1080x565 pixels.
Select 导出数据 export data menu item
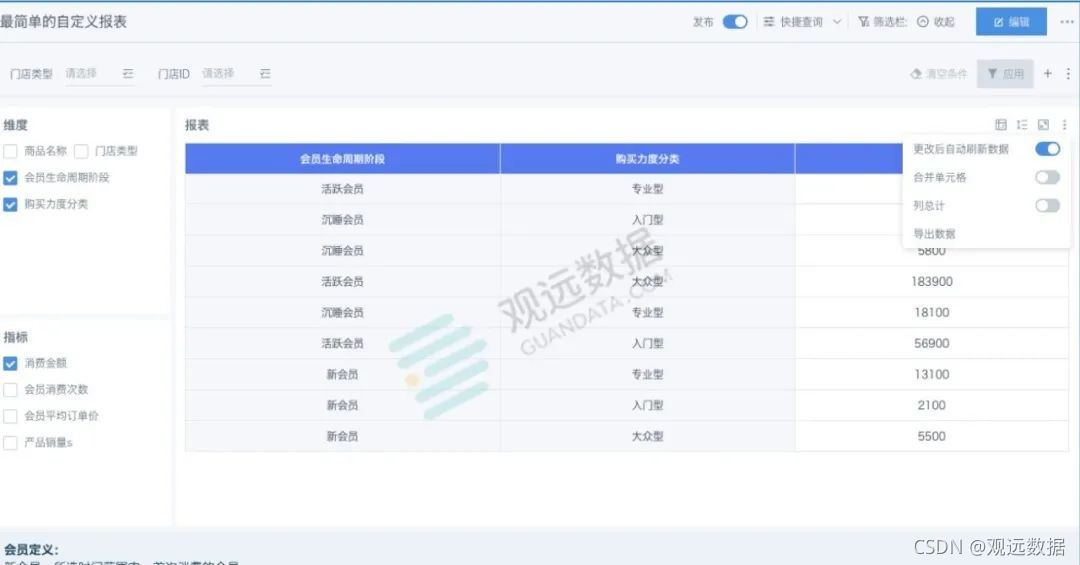coord(934,234)
